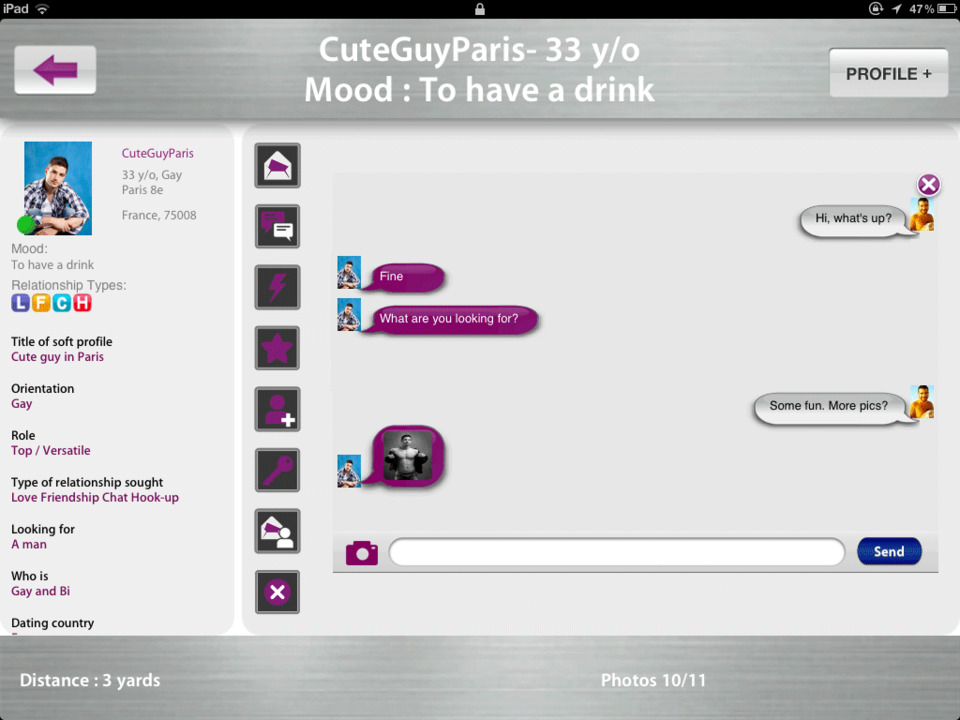Open the PROFILE + button
The height and width of the screenshot is (720, 960).
[888, 73]
